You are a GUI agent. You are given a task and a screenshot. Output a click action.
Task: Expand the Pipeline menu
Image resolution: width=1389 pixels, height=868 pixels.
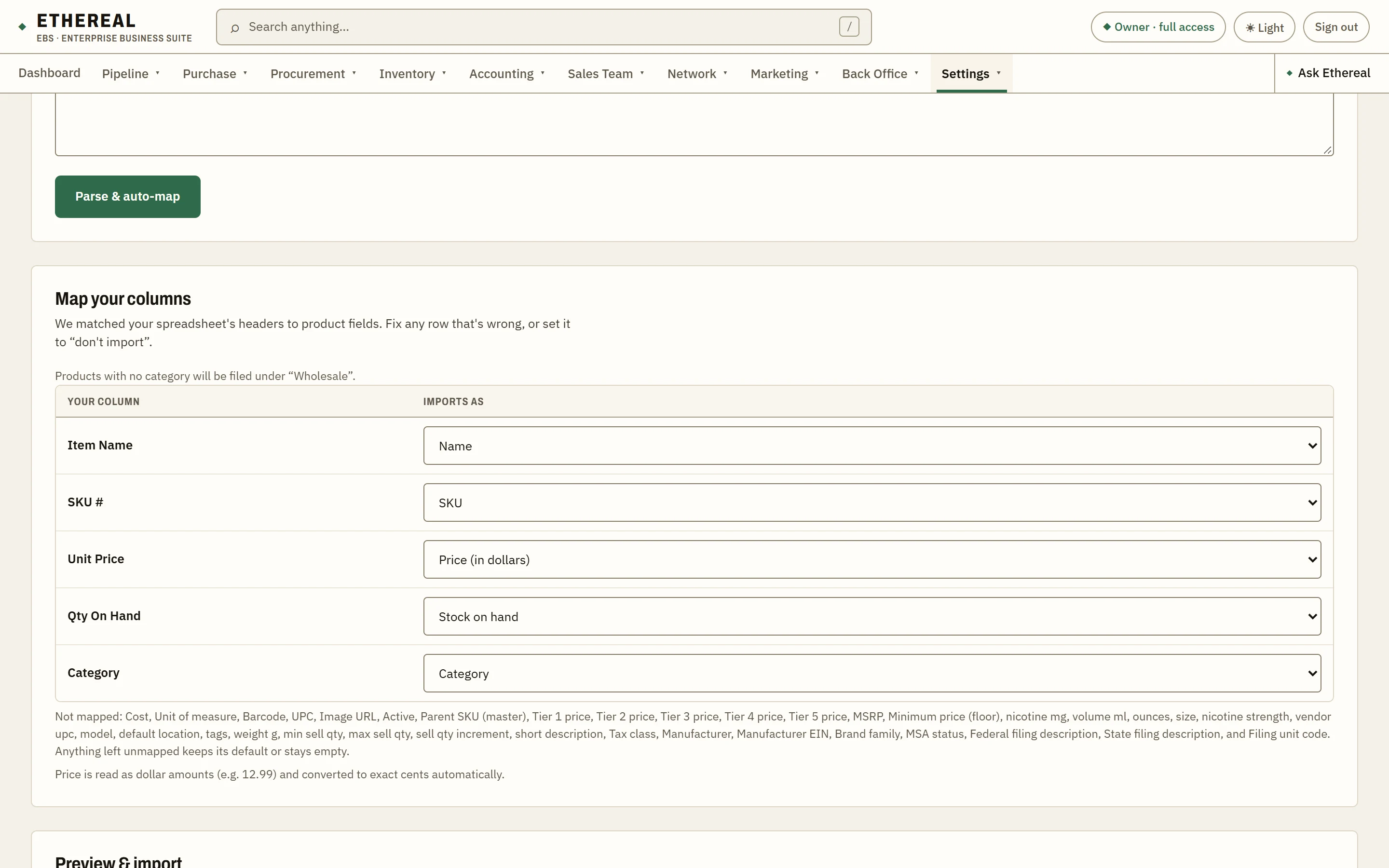pos(131,73)
